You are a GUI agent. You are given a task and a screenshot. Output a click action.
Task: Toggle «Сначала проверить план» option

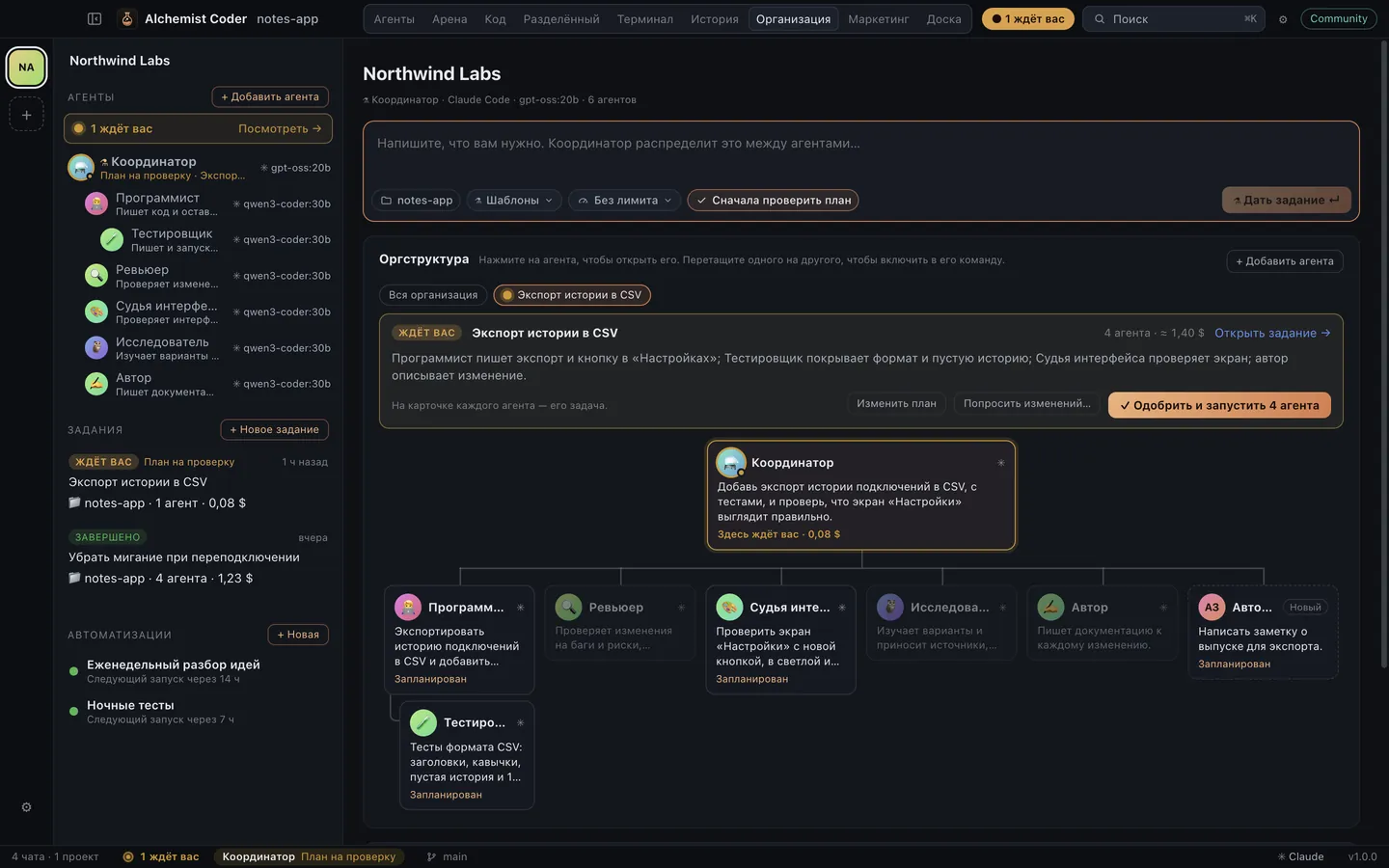pos(773,201)
